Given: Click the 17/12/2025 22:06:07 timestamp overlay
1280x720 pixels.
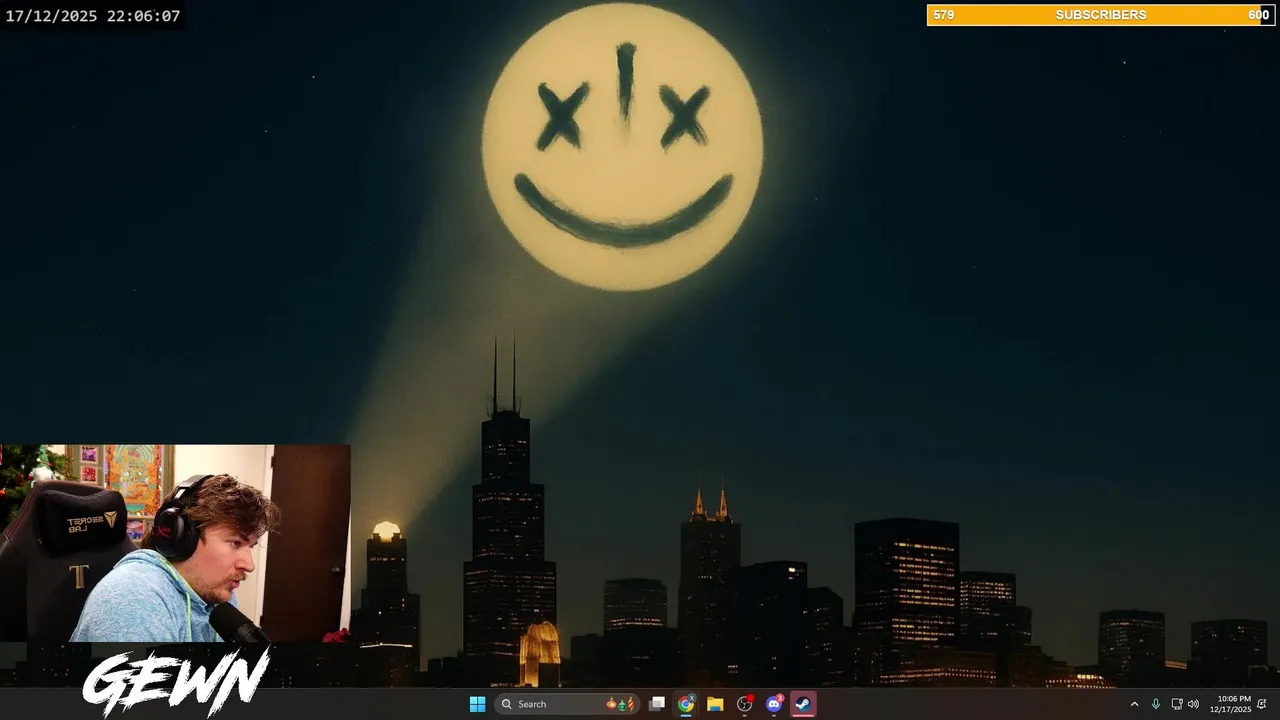Looking at the screenshot, I should [93, 16].
